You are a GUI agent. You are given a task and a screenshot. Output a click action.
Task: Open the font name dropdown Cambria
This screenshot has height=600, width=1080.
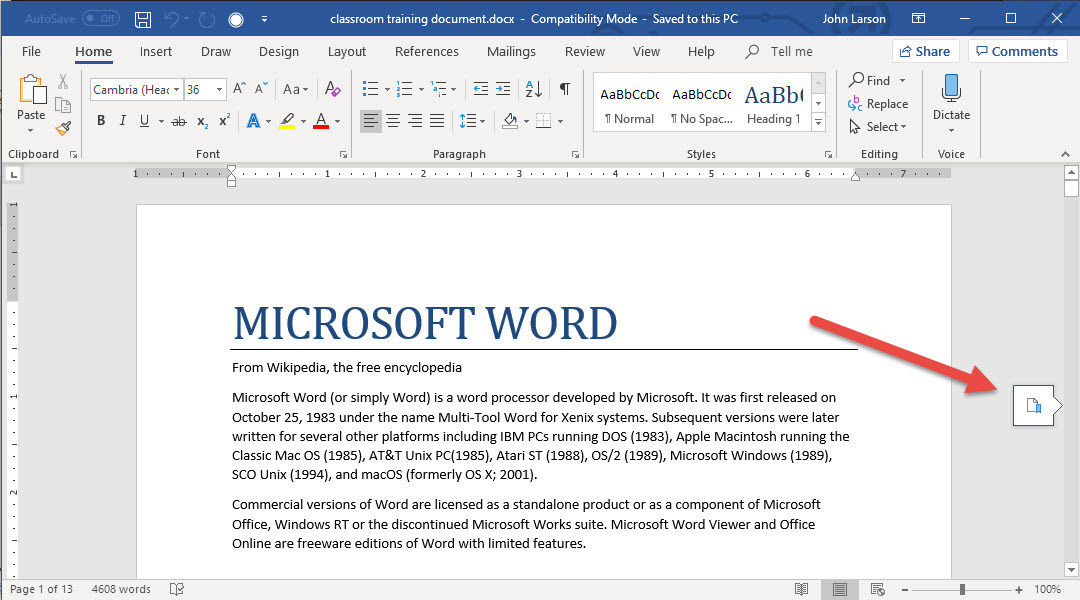176,90
